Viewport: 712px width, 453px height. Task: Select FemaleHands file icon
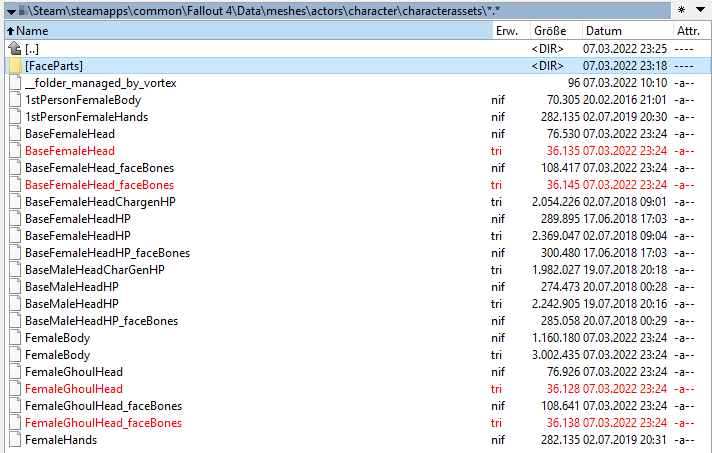[15, 440]
